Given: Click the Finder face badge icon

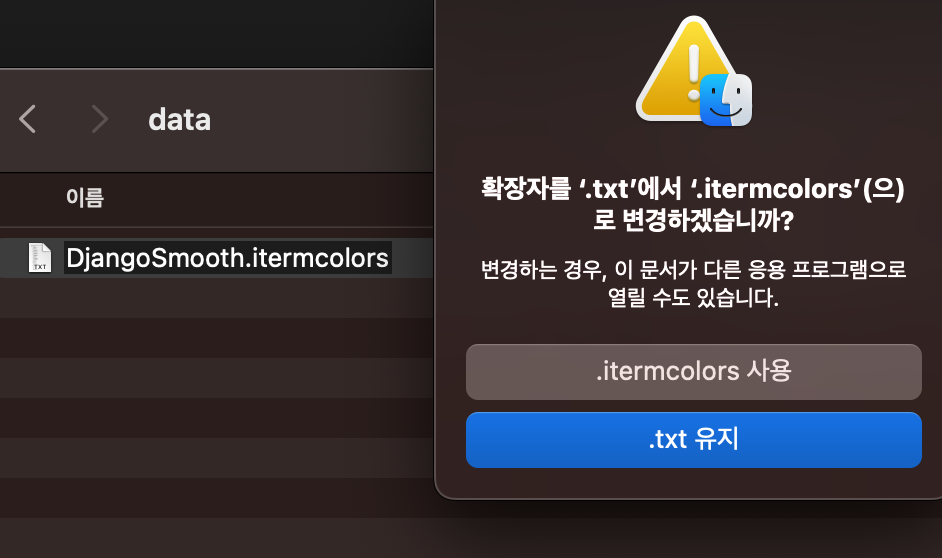Looking at the screenshot, I should click(x=726, y=100).
